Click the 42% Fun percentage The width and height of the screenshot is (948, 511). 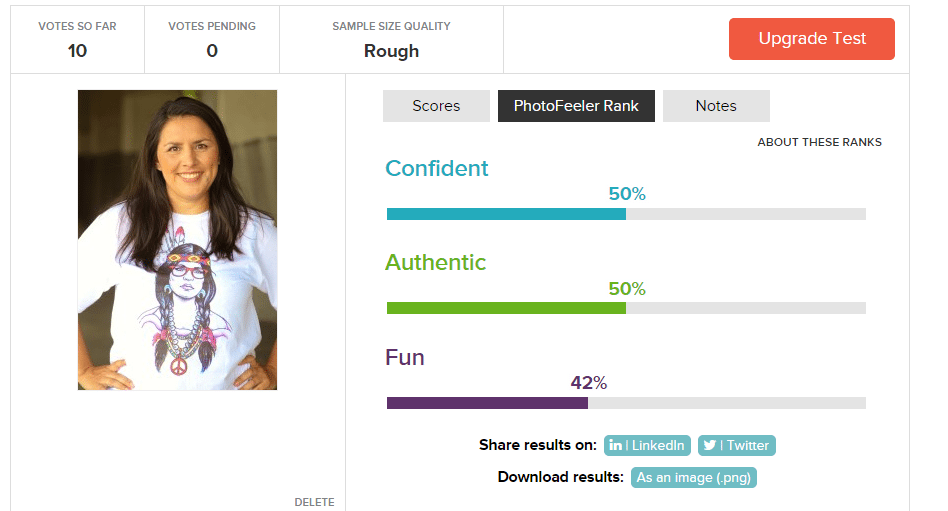coord(588,383)
